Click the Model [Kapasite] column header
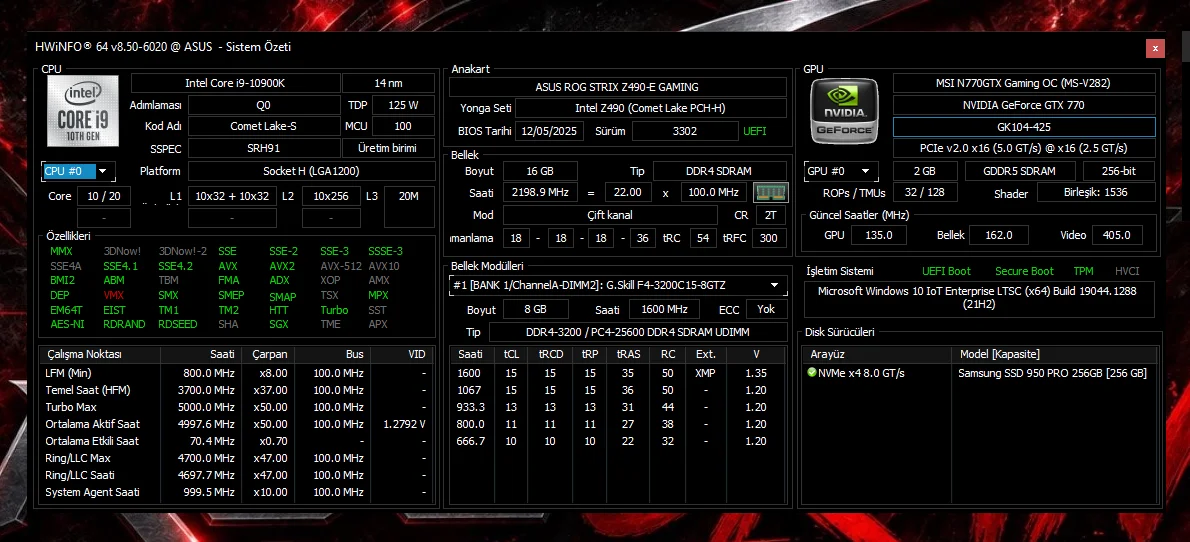Viewport: 1190px width, 542px height. [x=1055, y=355]
